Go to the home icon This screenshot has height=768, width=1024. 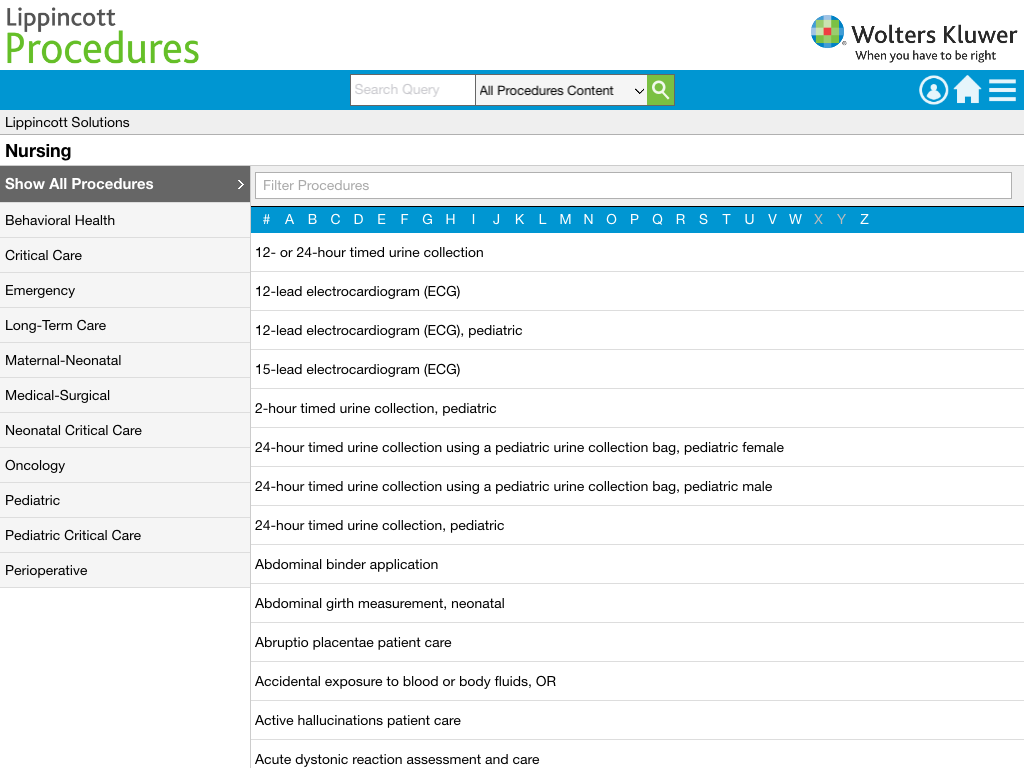(967, 90)
